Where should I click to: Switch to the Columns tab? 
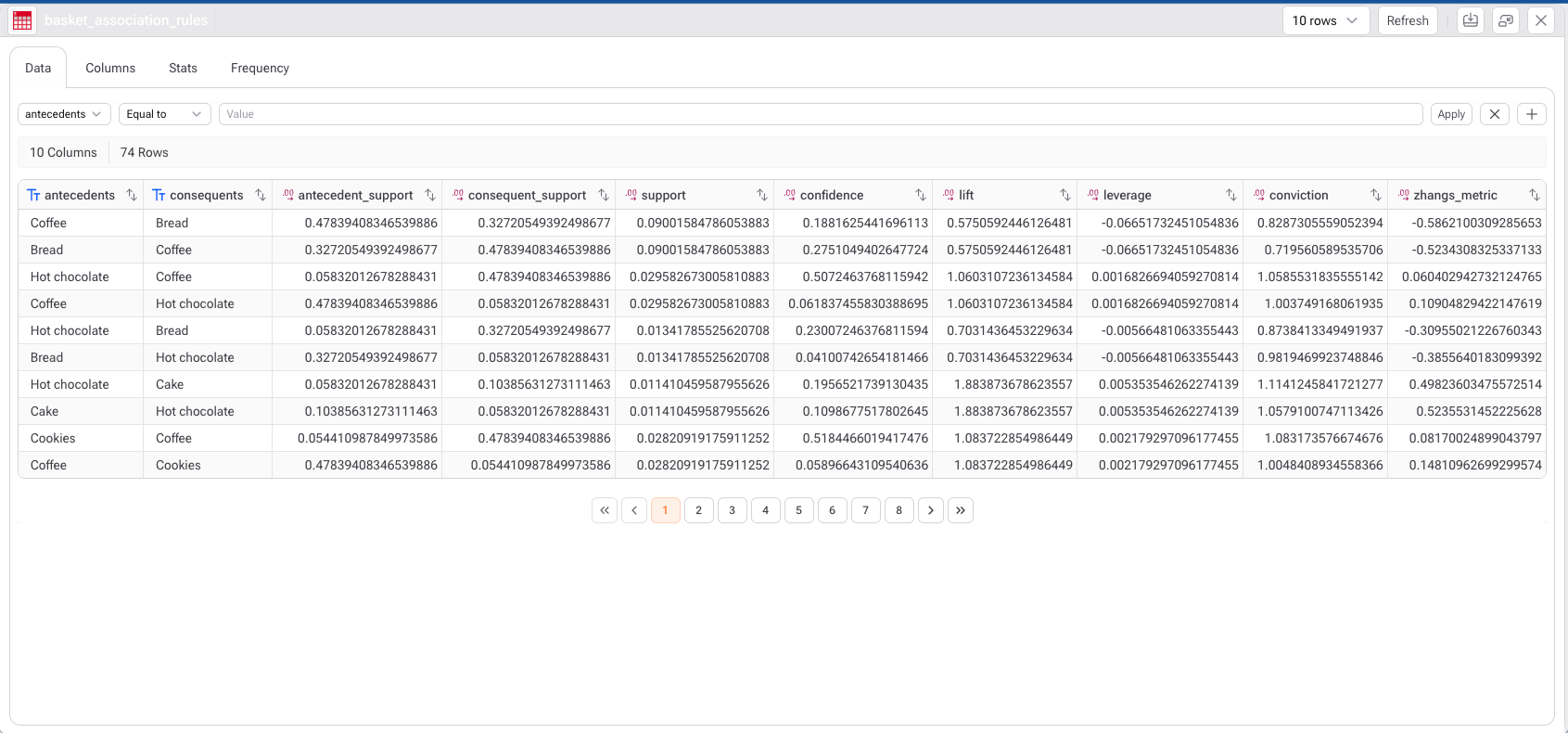click(110, 68)
